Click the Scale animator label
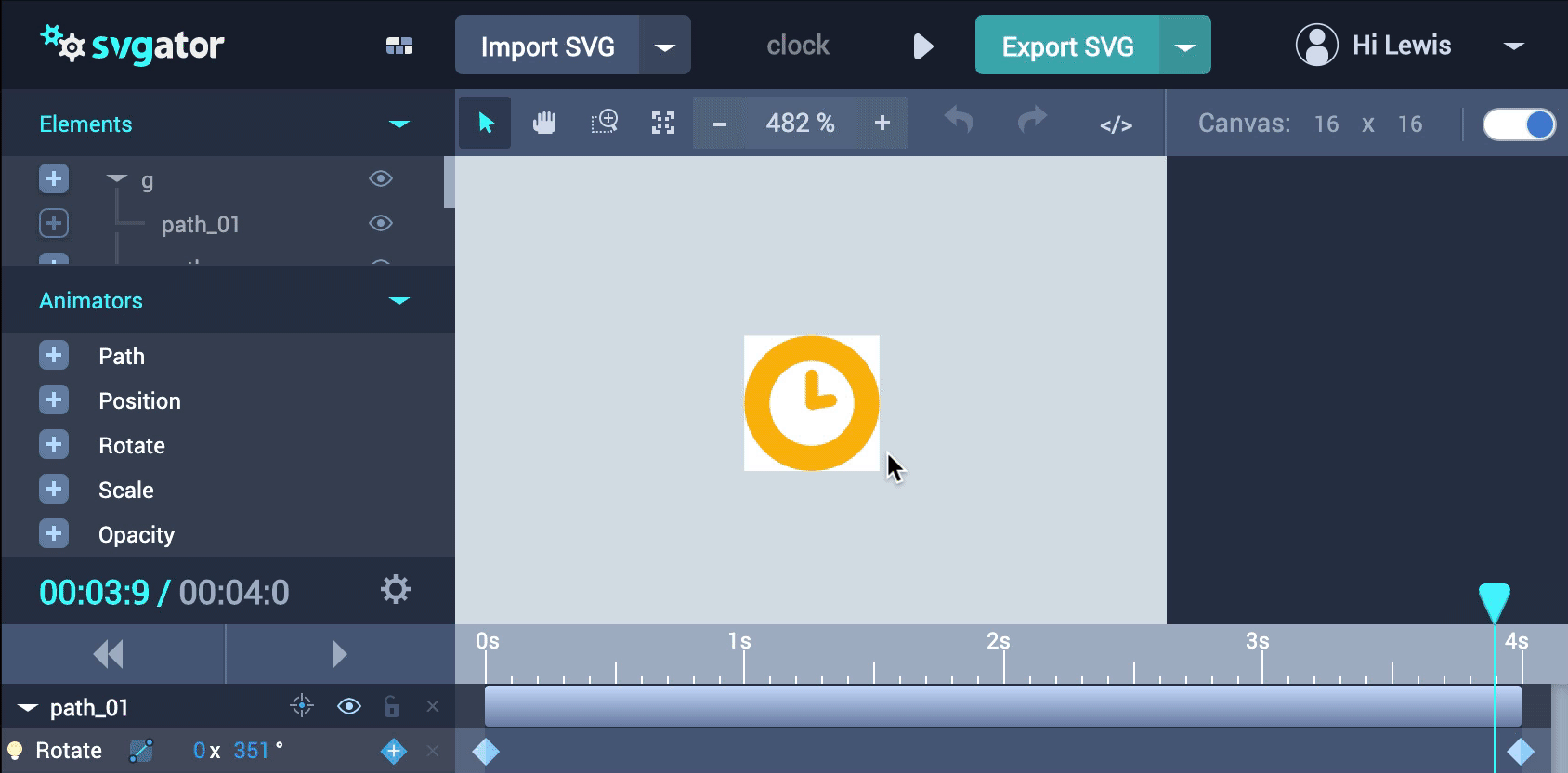The height and width of the screenshot is (773, 1568). click(x=126, y=490)
